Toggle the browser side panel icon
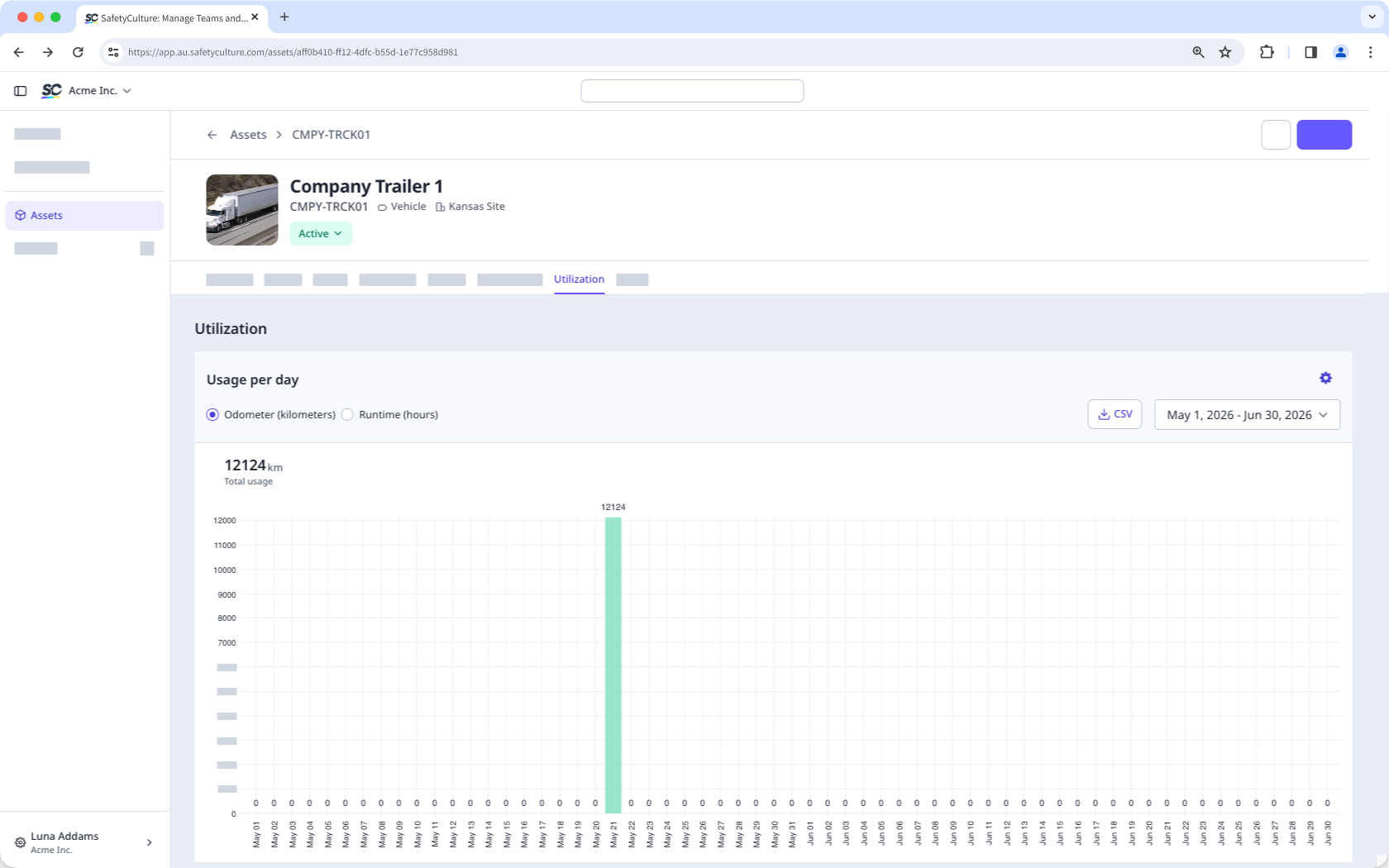The width and height of the screenshot is (1389, 868). click(x=1310, y=52)
